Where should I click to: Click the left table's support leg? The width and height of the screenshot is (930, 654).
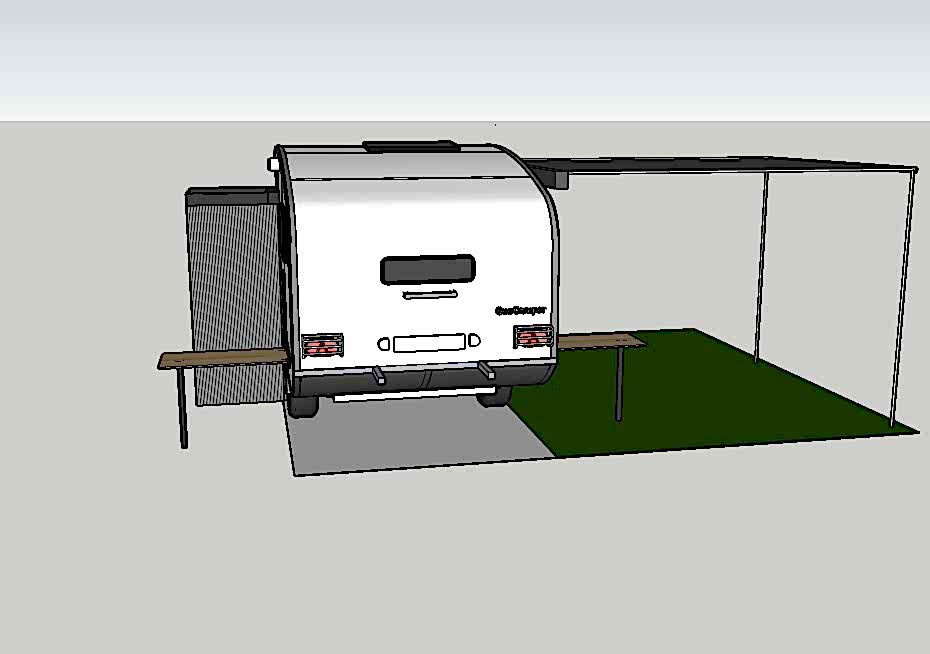coord(182,408)
